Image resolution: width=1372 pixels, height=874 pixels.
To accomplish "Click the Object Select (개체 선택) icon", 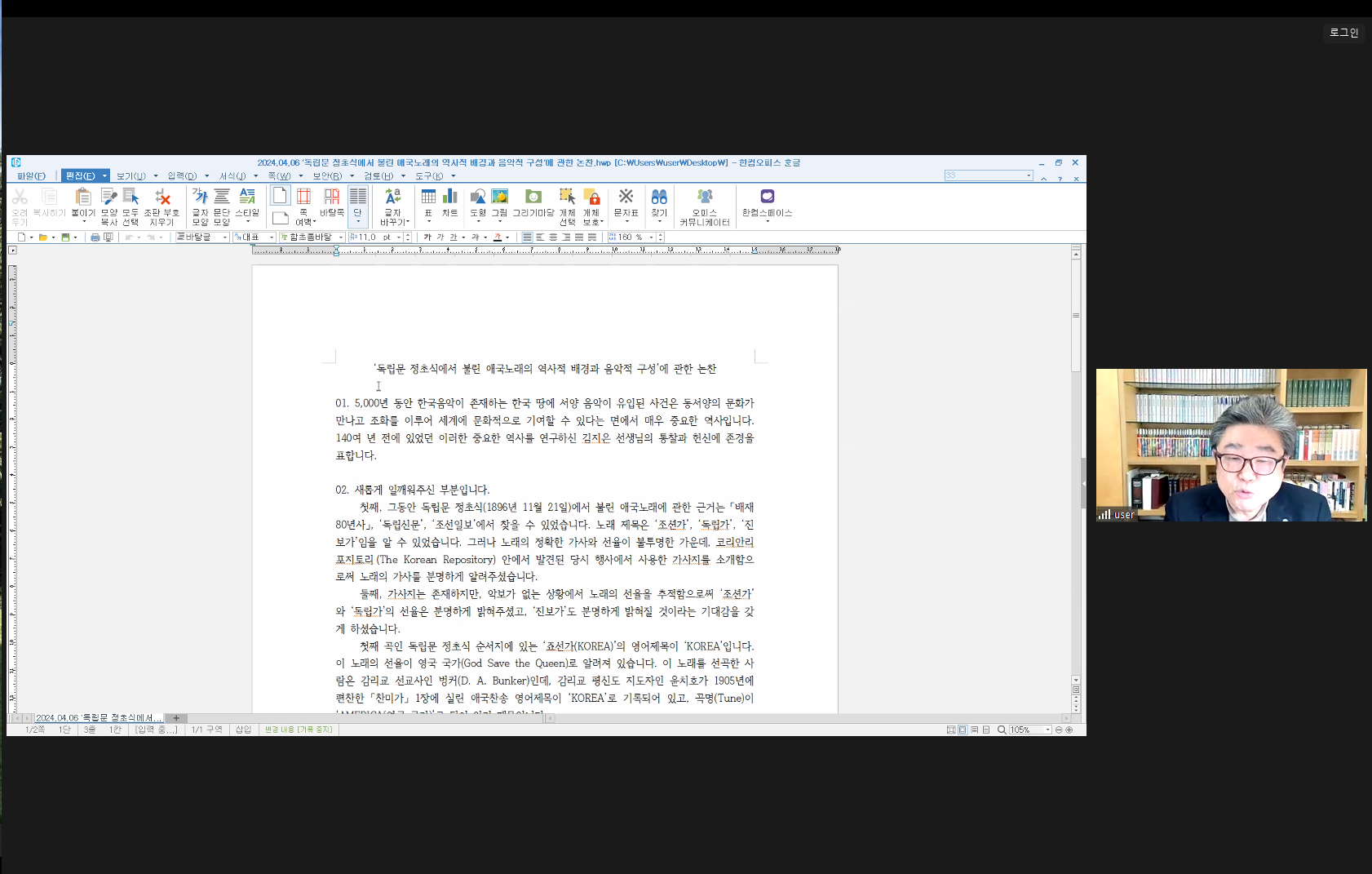I will (567, 197).
